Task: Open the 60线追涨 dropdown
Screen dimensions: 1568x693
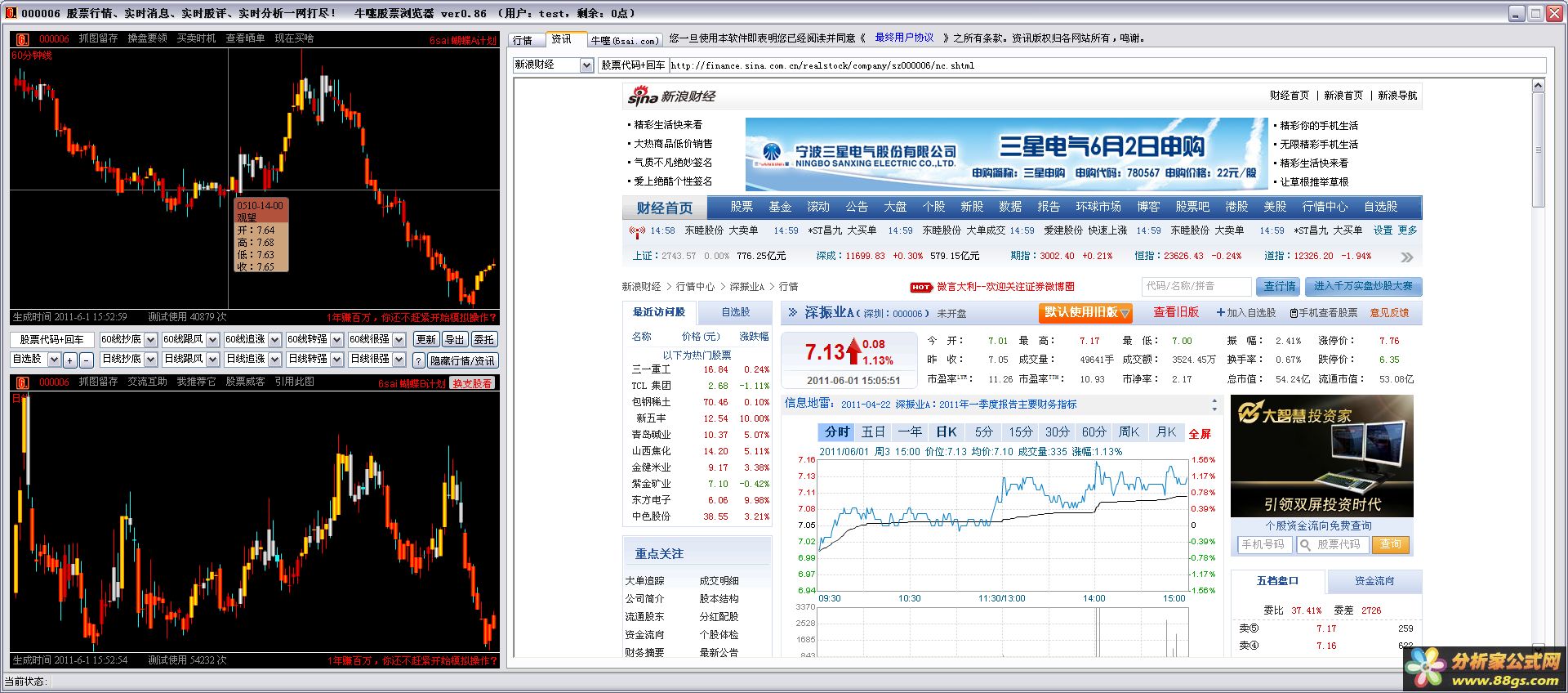Action: tap(274, 339)
